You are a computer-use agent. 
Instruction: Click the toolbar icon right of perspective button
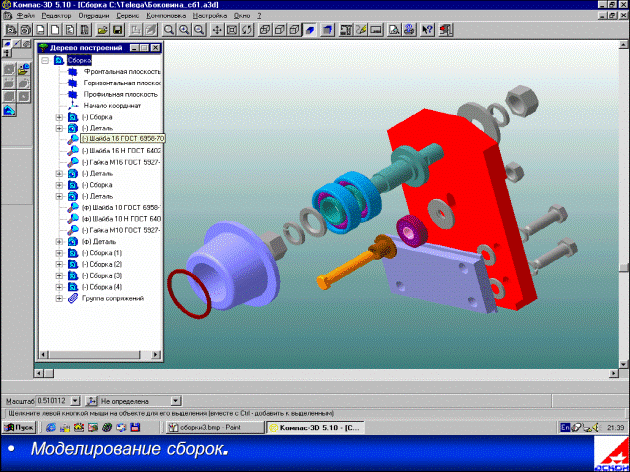click(x=345, y=30)
